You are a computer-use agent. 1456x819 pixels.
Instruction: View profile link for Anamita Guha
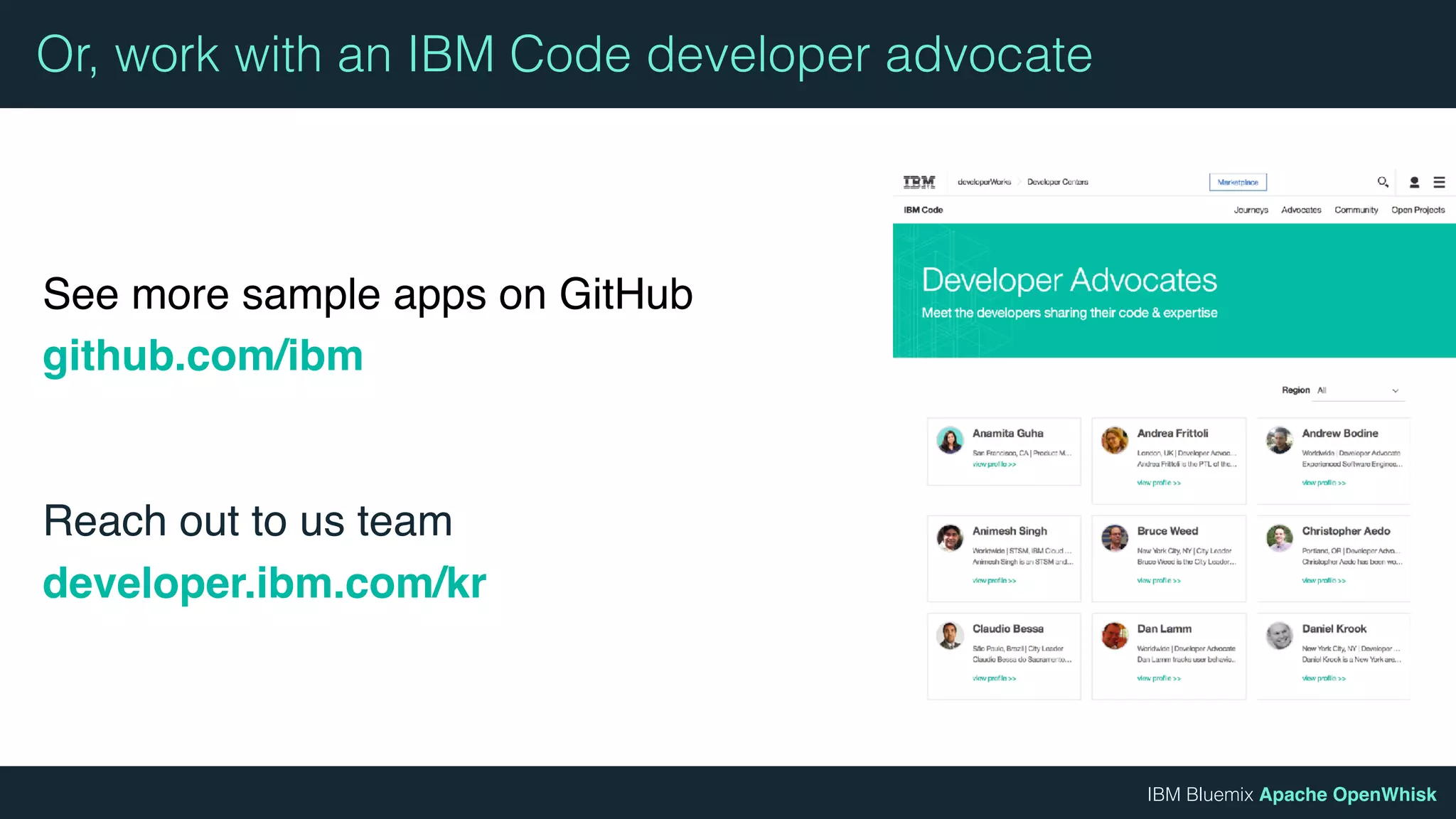coord(994,464)
